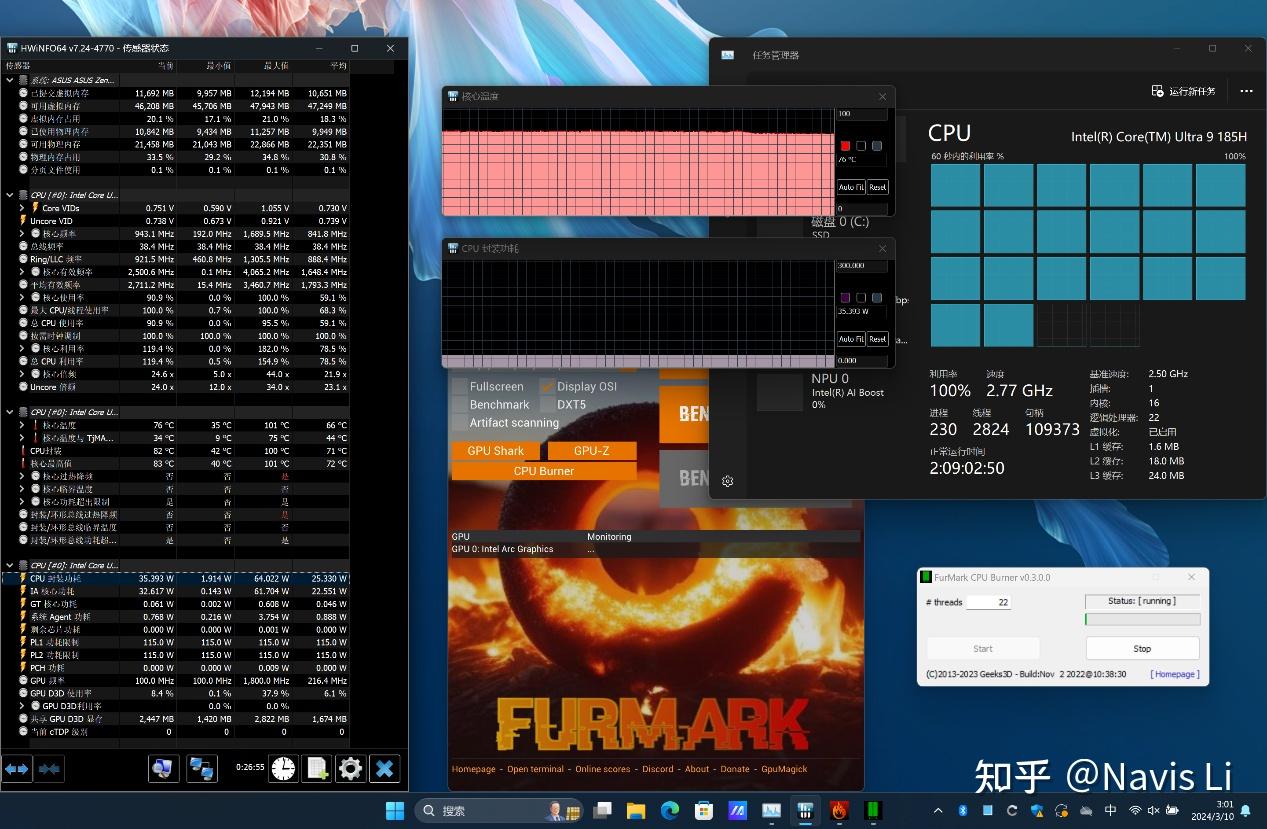Open File Explorer from taskbar
Image resolution: width=1267 pixels, height=829 pixels.
pos(636,810)
